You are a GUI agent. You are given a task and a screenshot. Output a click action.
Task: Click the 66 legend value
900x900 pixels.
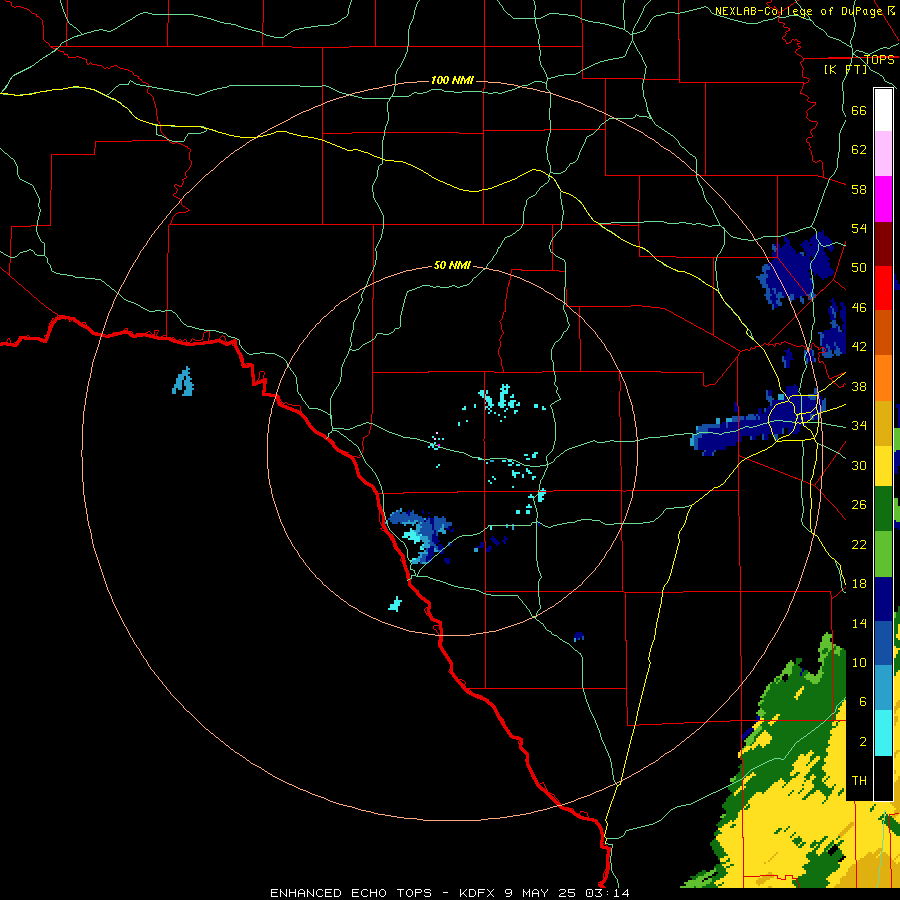tap(859, 110)
